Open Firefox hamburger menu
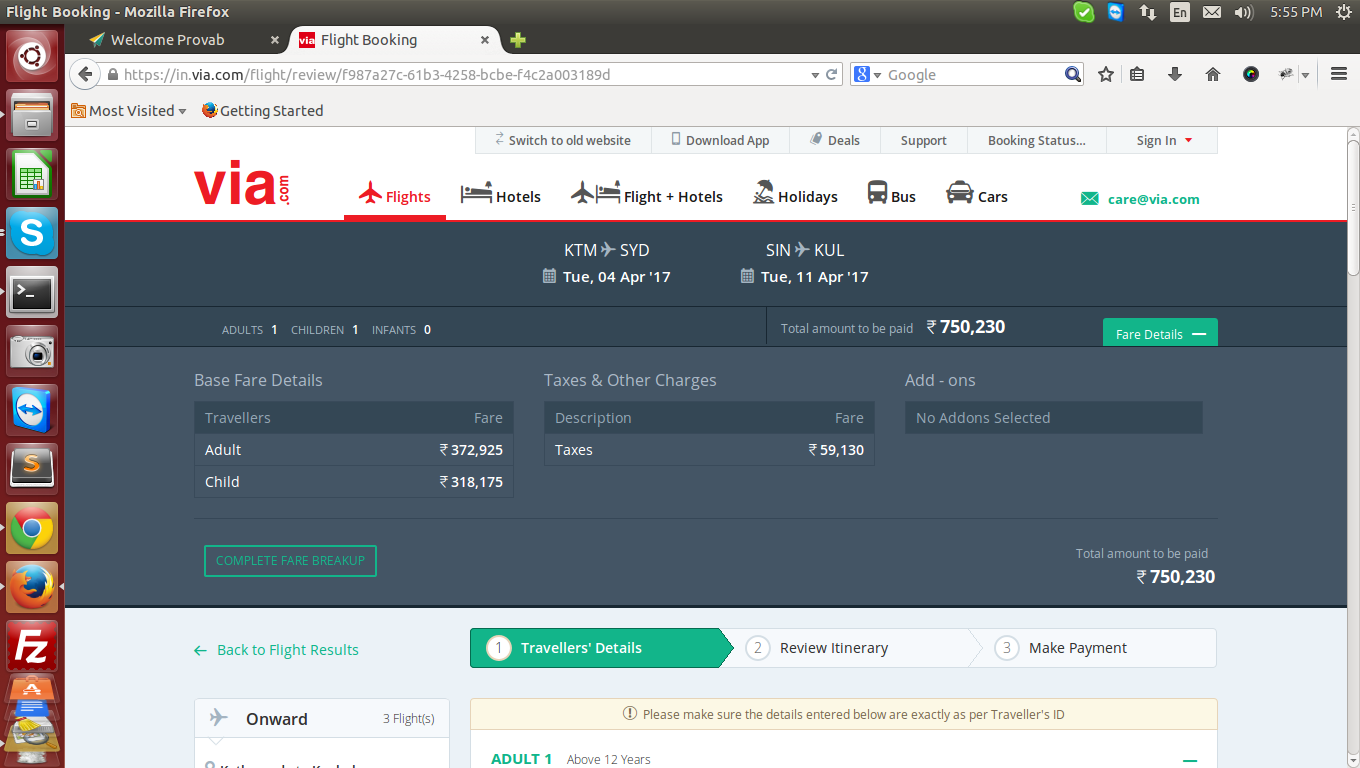Screen dimensions: 1360x768 coord(1339,74)
